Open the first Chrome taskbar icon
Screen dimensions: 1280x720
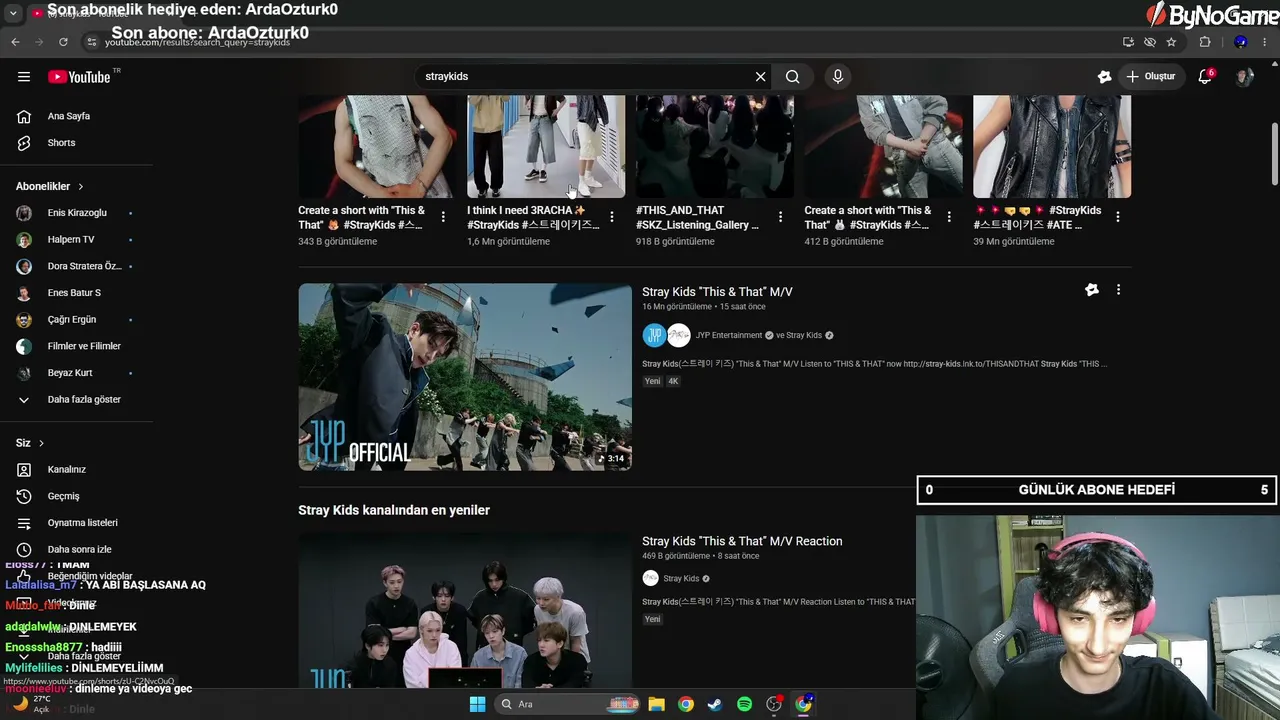point(686,704)
